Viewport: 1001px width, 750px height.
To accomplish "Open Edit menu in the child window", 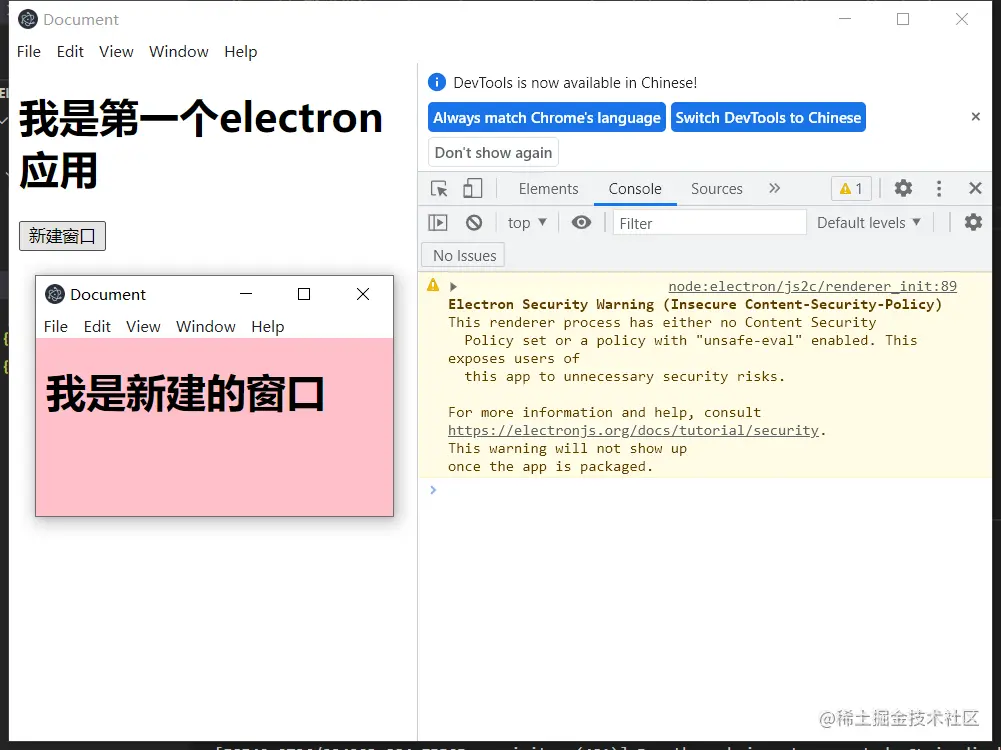I will 97,327.
